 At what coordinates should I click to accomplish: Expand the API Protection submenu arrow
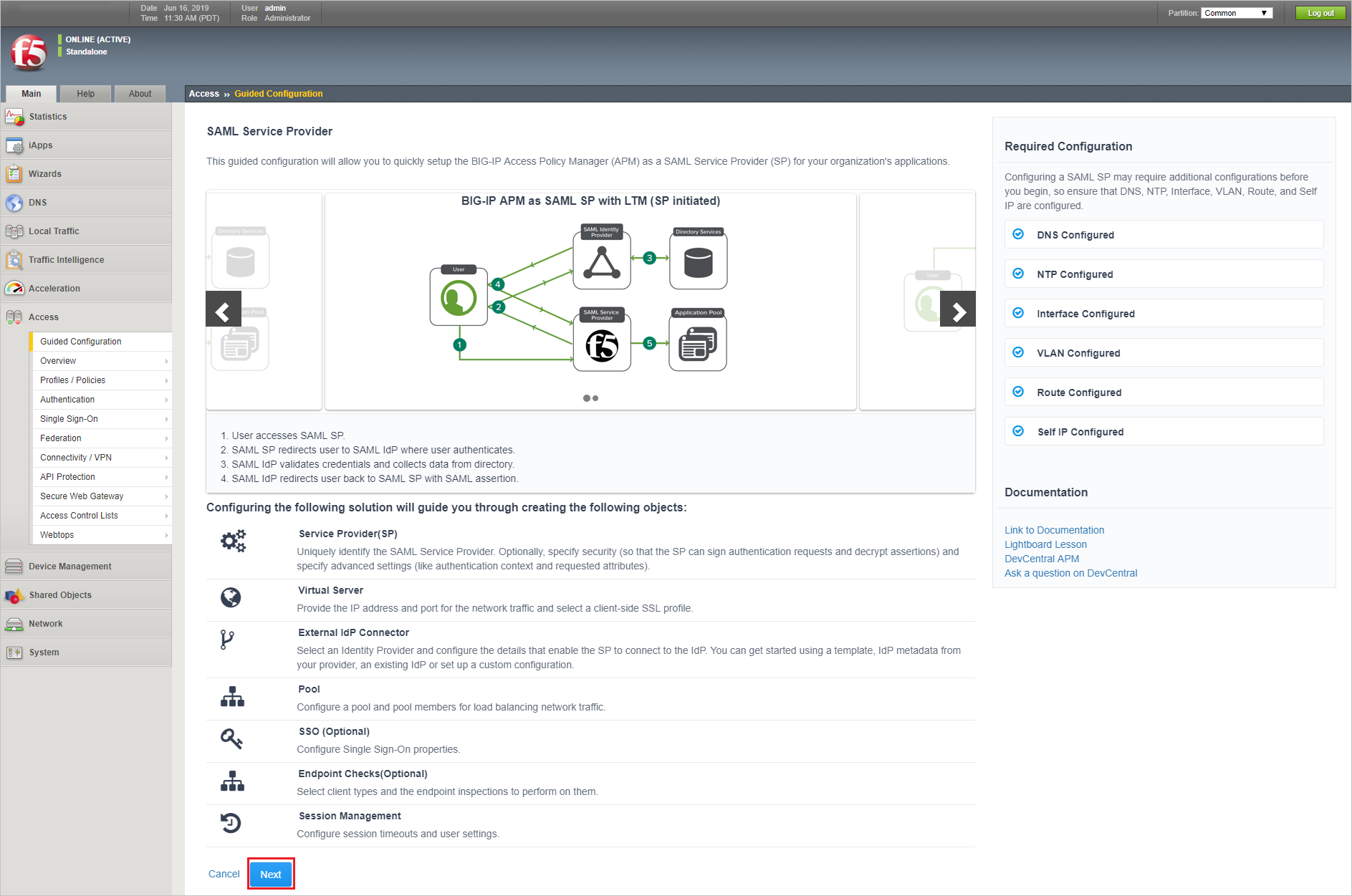tap(166, 477)
